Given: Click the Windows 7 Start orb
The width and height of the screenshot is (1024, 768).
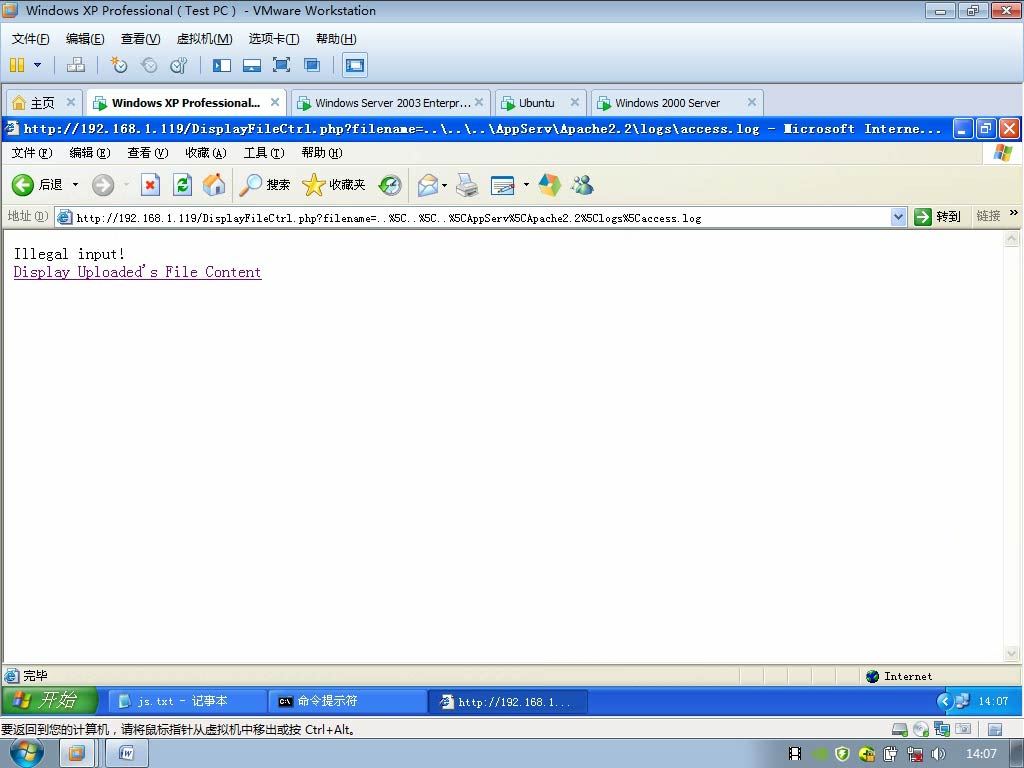Looking at the screenshot, I should coord(27,753).
